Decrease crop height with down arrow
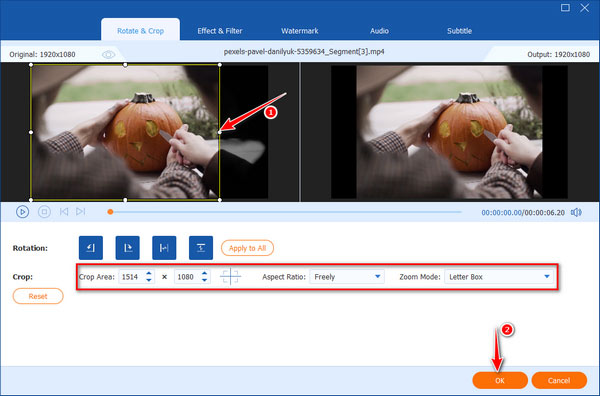600x396 pixels. point(204,280)
